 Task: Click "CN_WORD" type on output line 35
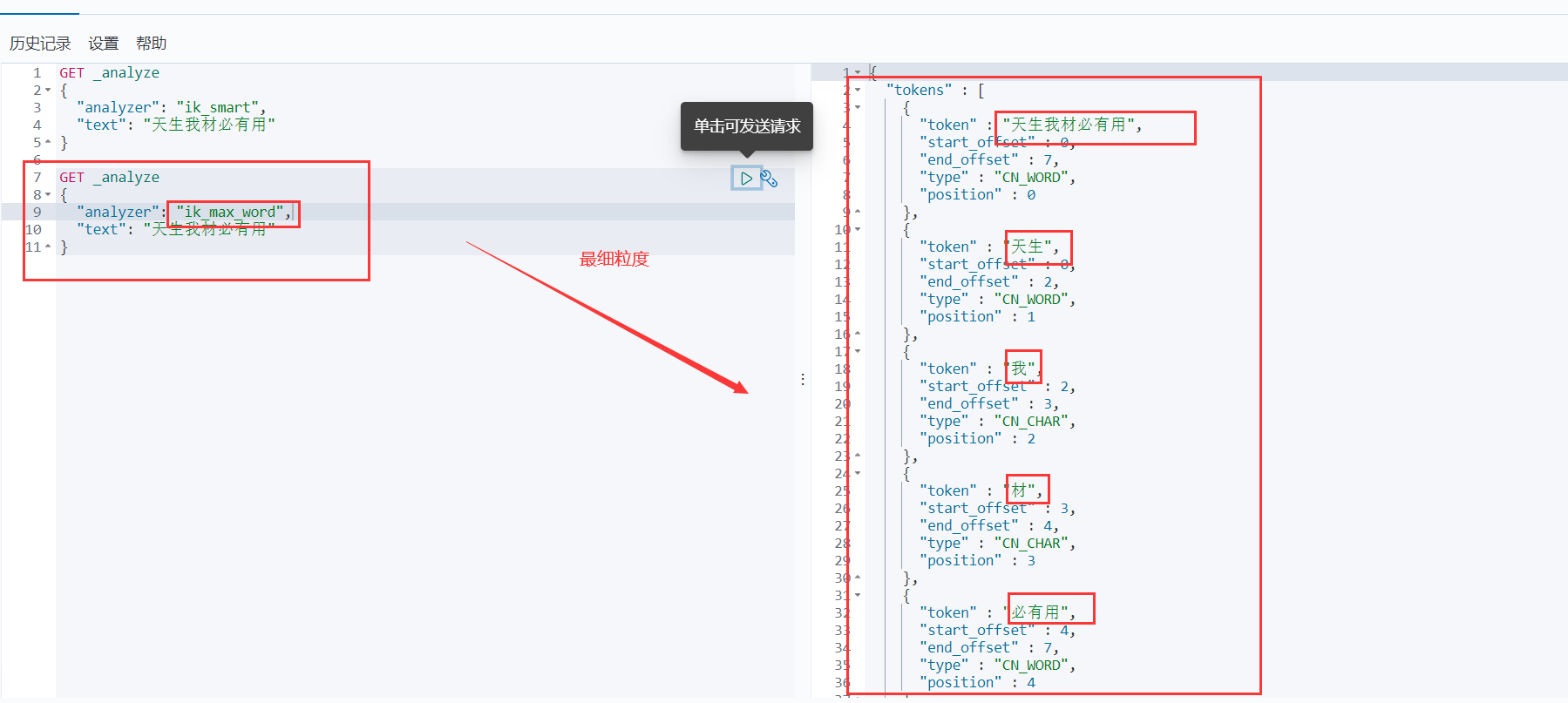(x=1031, y=666)
